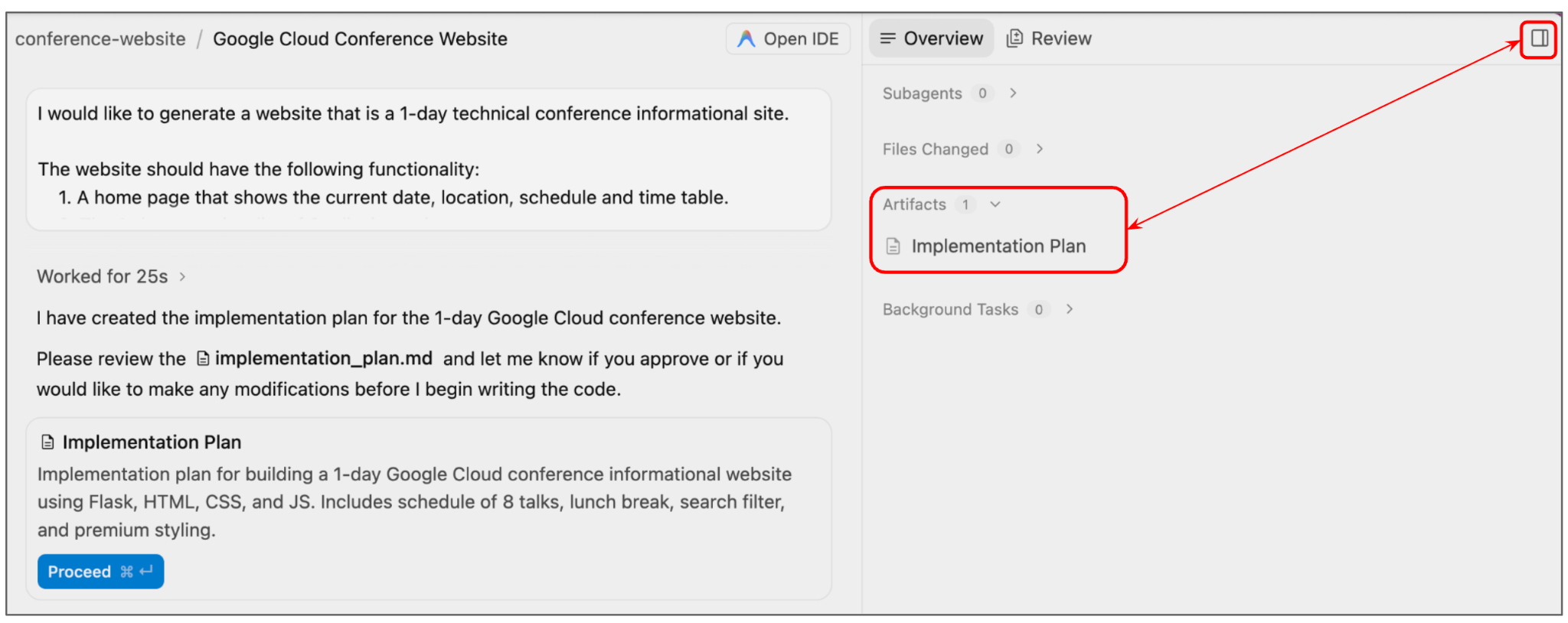Click the Implementation Plan artifact file icon

[893, 246]
